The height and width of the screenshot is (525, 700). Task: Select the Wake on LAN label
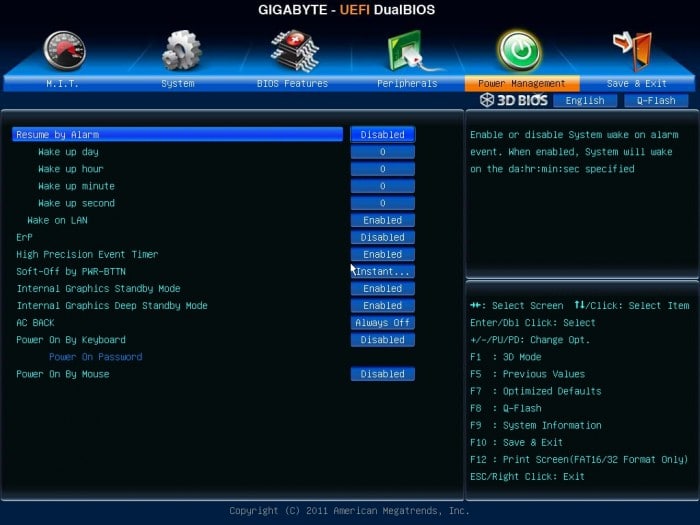pyautogui.click(x=57, y=220)
